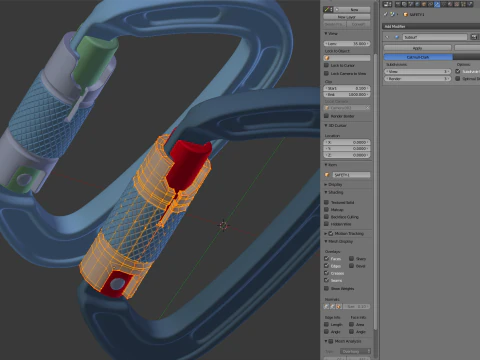Collapse the Mesh Display panel

pyautogui.click(x=326, y=241)
